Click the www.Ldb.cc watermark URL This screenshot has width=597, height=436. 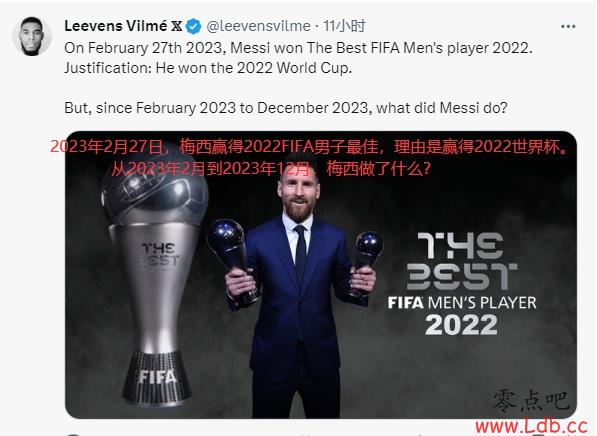531,426
